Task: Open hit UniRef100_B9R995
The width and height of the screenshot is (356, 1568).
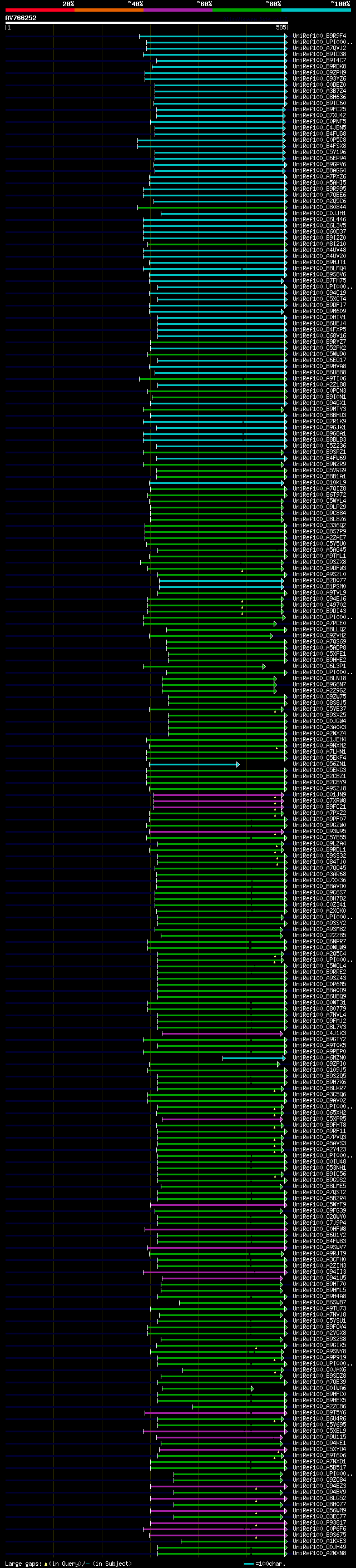Action: pyautogui.click(x=319, y=189)
